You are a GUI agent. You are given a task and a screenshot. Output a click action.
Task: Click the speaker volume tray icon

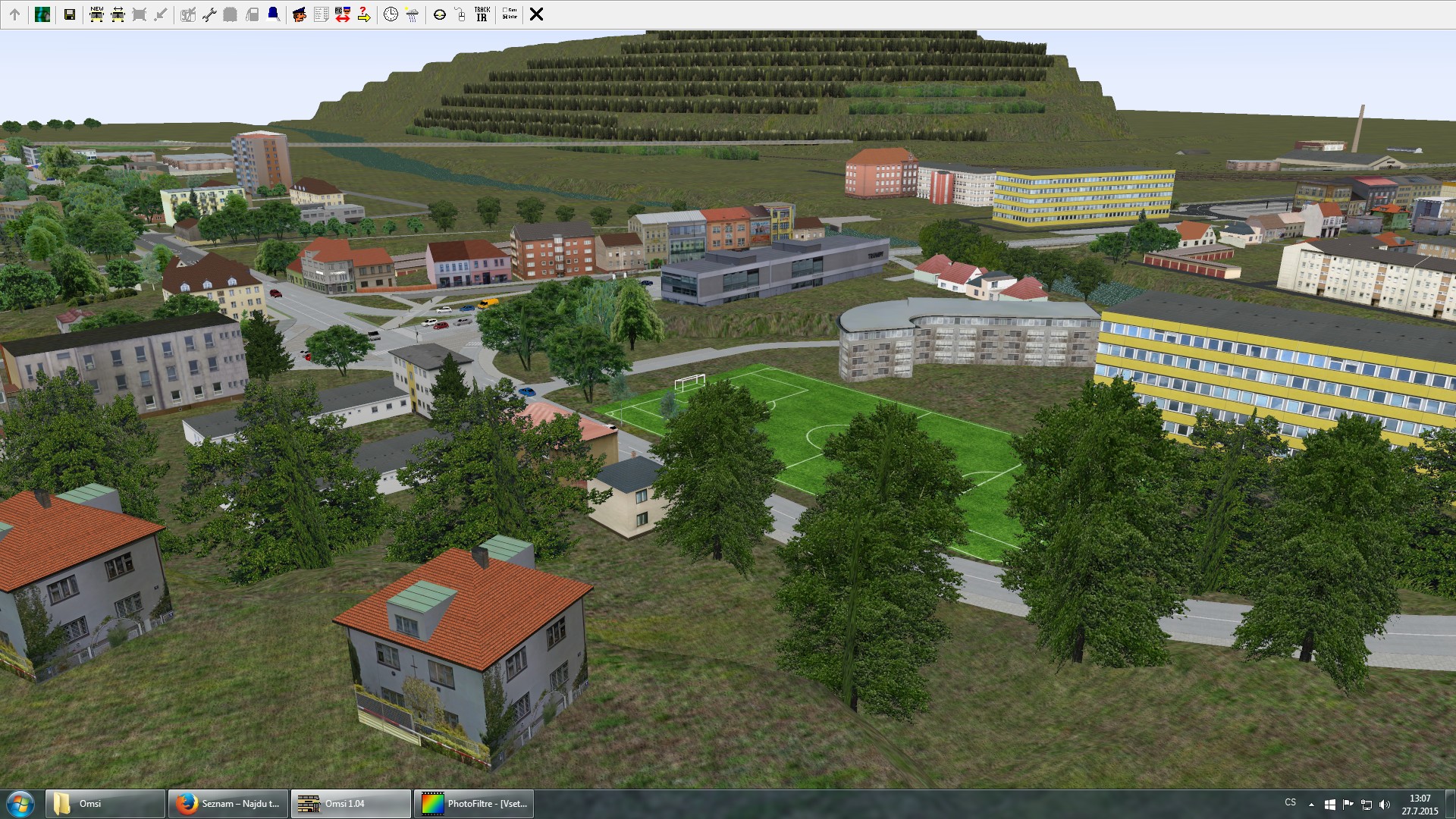click(x=1385, y=805)
